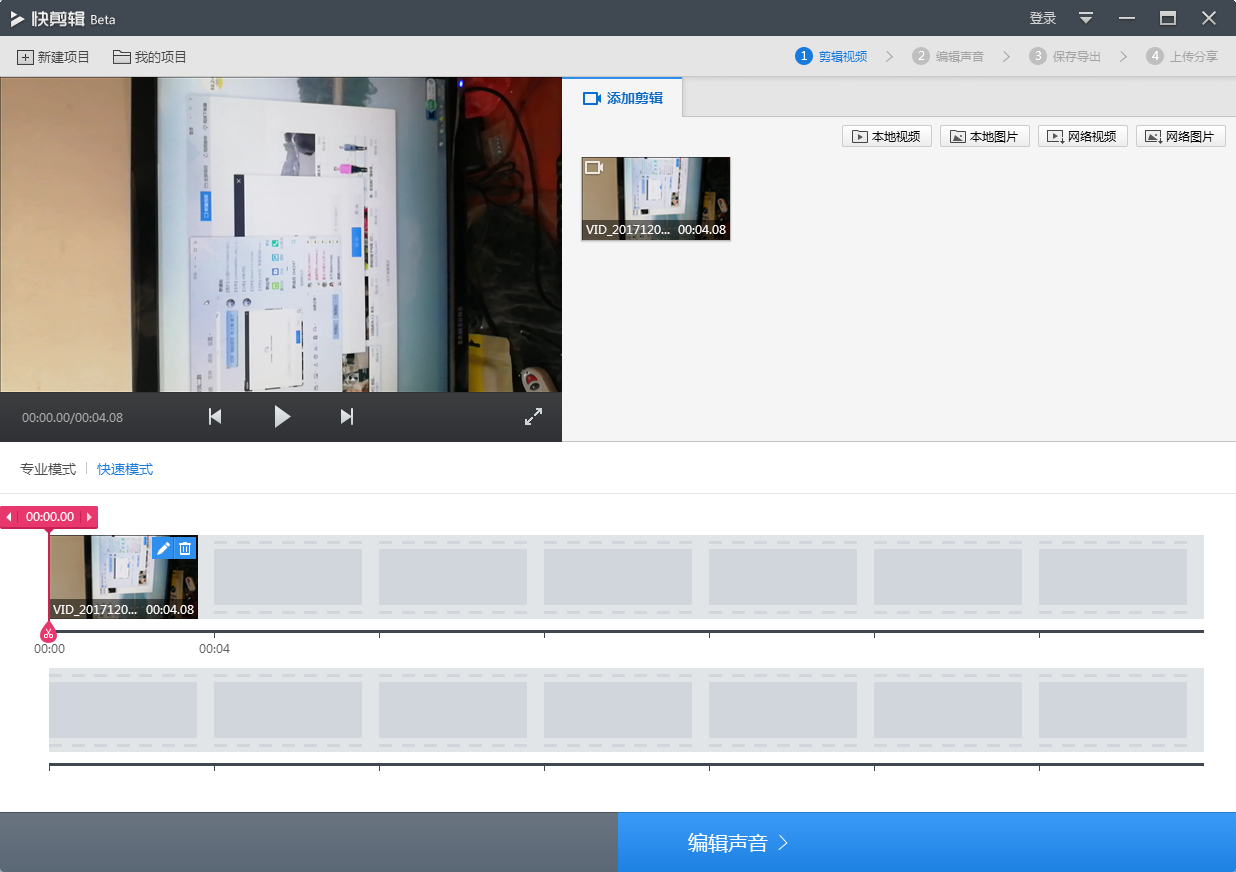The width and height of the screenshot is (1236, 872).
Task: Minimize the 快剪辑 window
Action: coord(1127,18)
